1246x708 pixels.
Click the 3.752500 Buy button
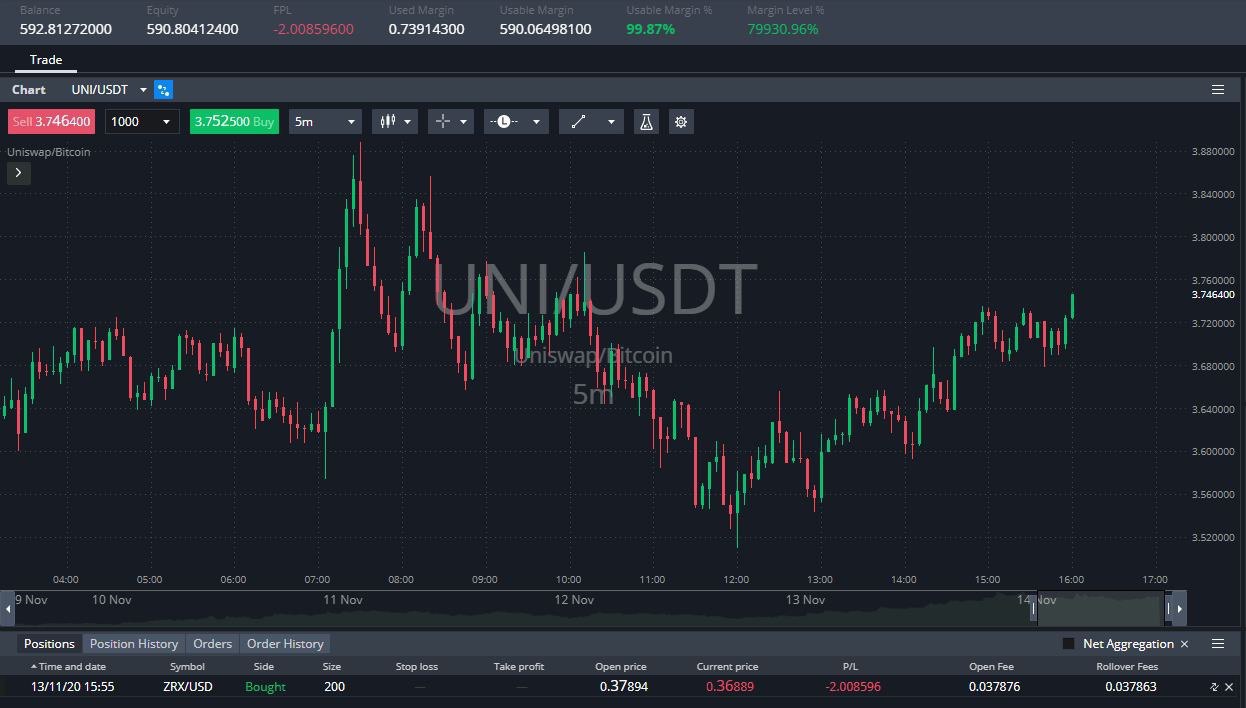(234, 122)
